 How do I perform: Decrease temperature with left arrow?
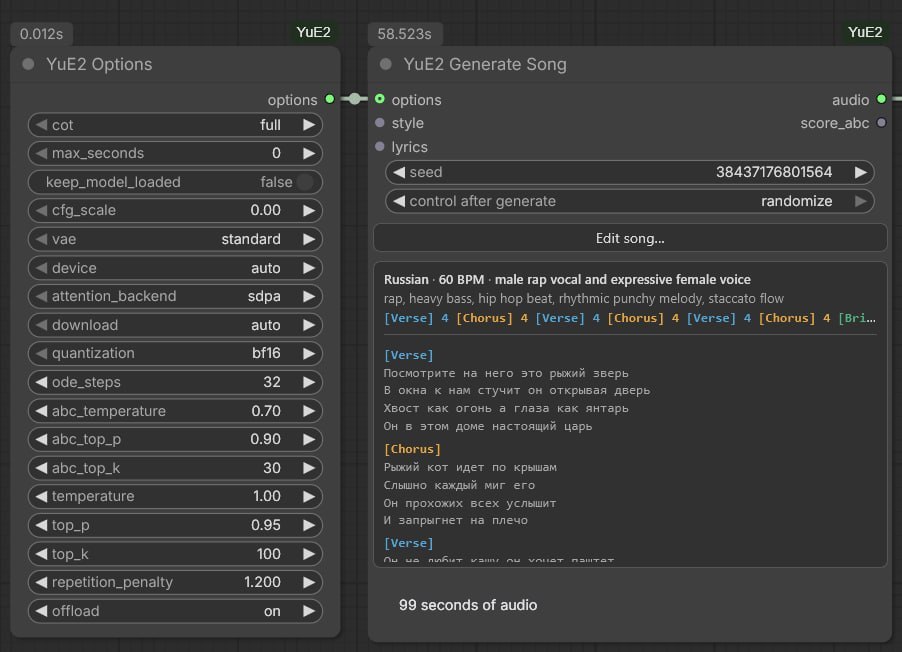pos(41,496)
